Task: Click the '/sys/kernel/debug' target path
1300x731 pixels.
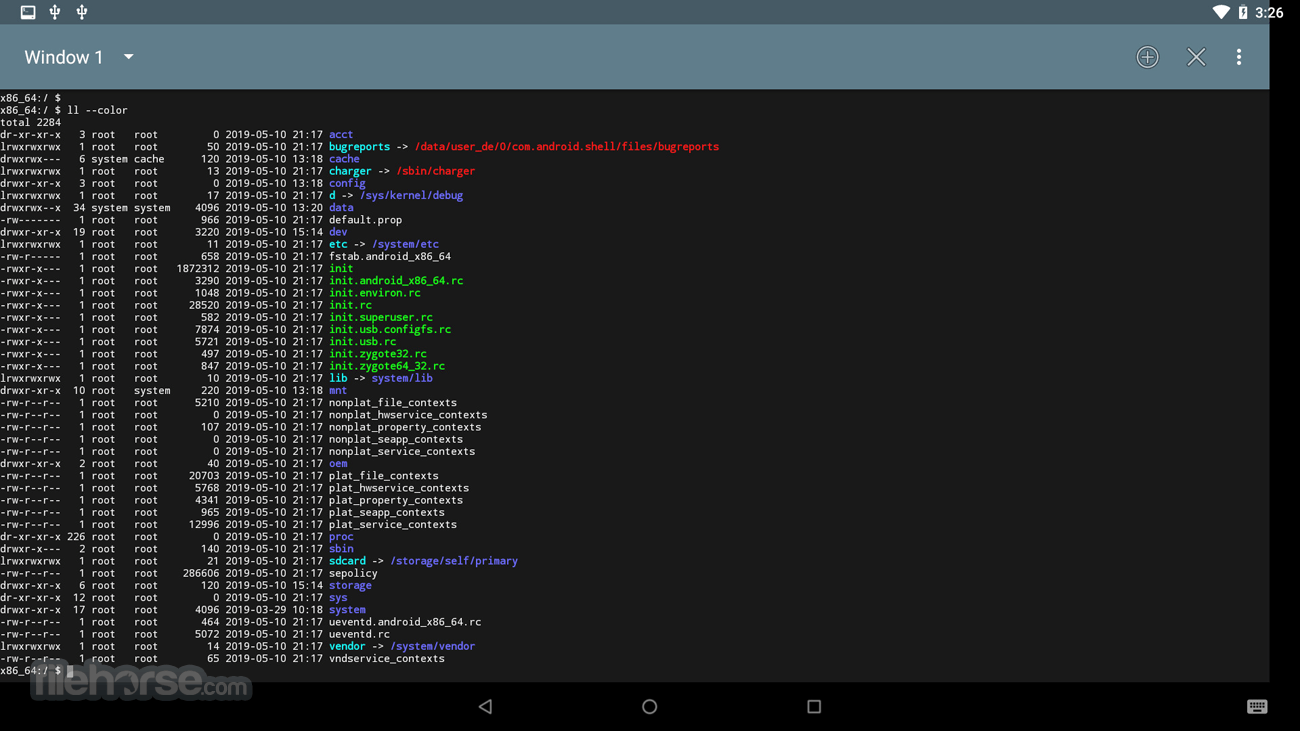Action: [x=411, y=195]
